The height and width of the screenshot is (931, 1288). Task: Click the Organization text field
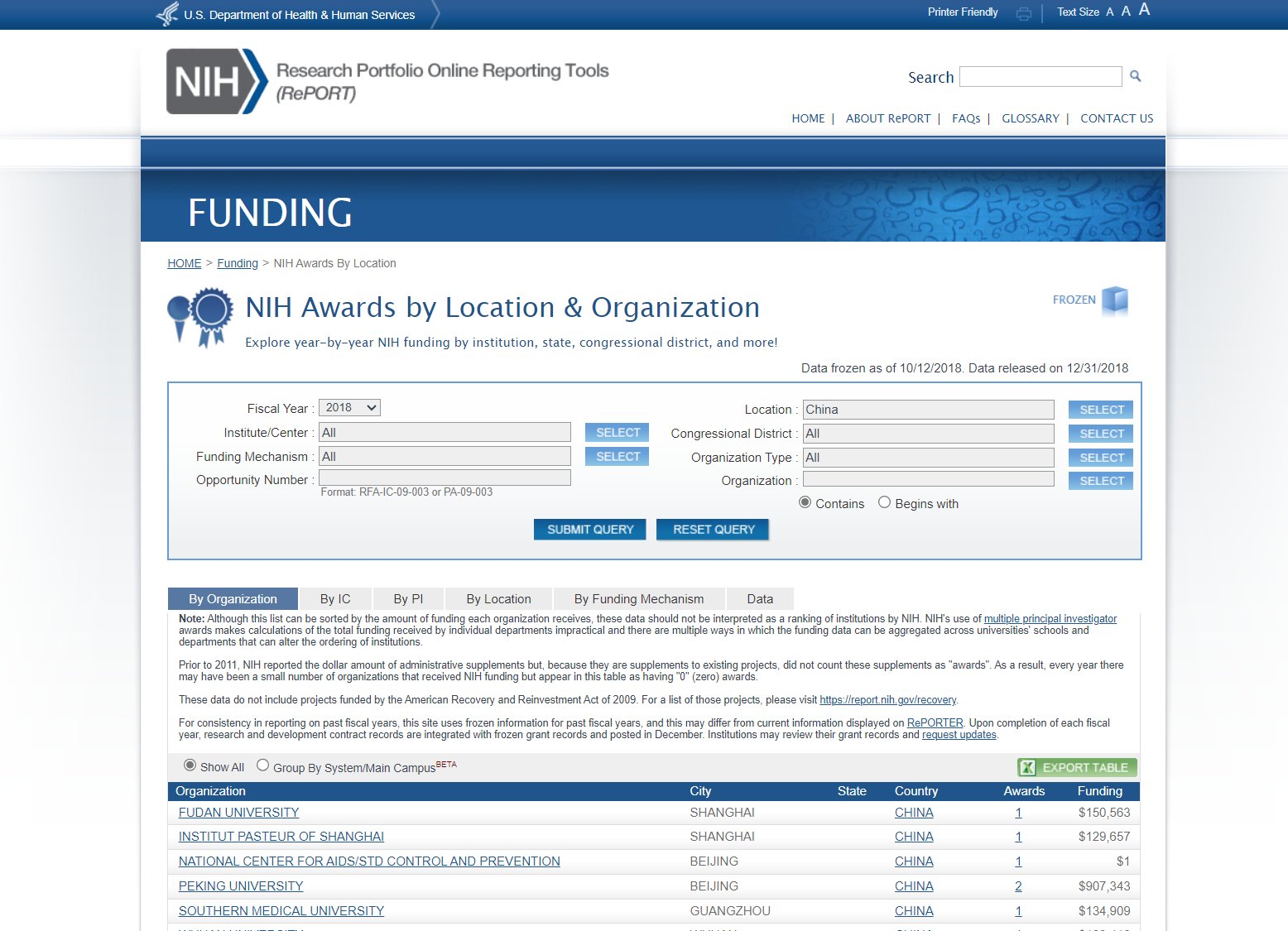tap(929, 479)
